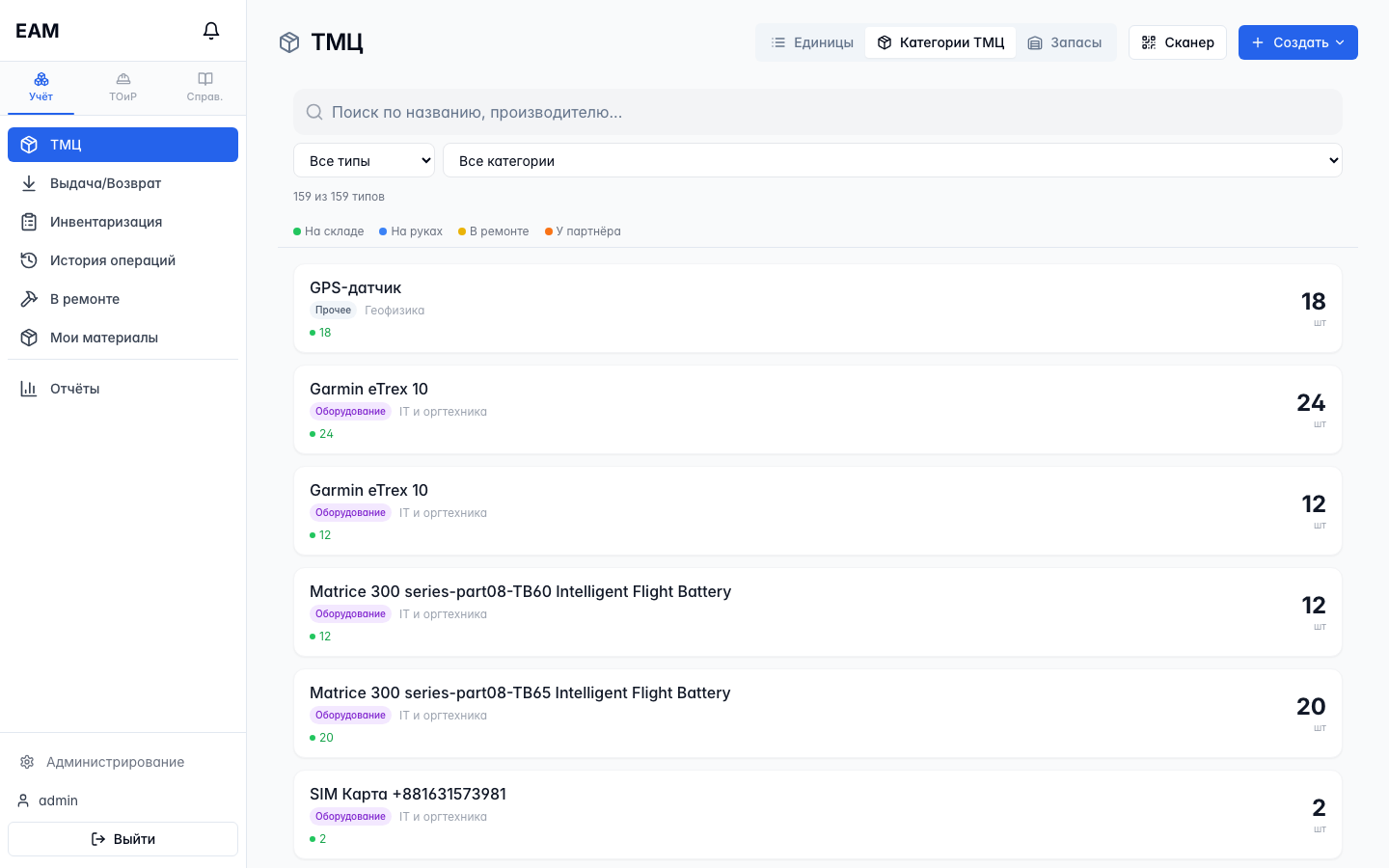Click the ТМЦ page heading cube icon
Screen dimensions: 1389x868
point(289,42)
